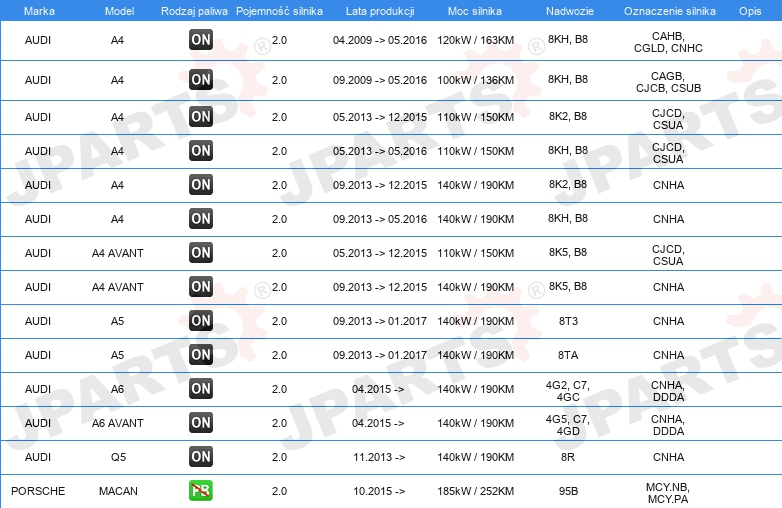This screenshot has height=508, width=782.
Task: Click production dates 04.2009 -> 05.2016
Action: [x=380, y=40]
